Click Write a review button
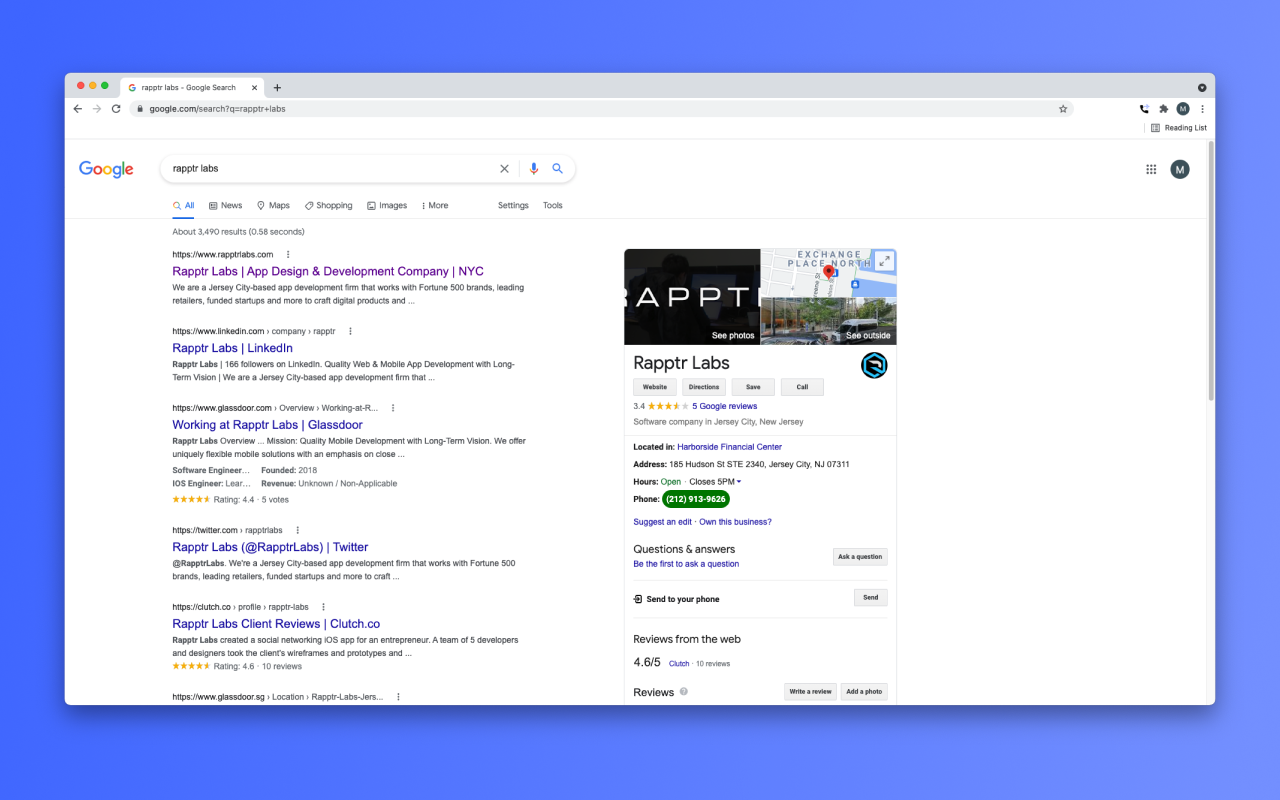This screenshot has height=800, width=1280. pyautogui.click(x=810, y=692)
